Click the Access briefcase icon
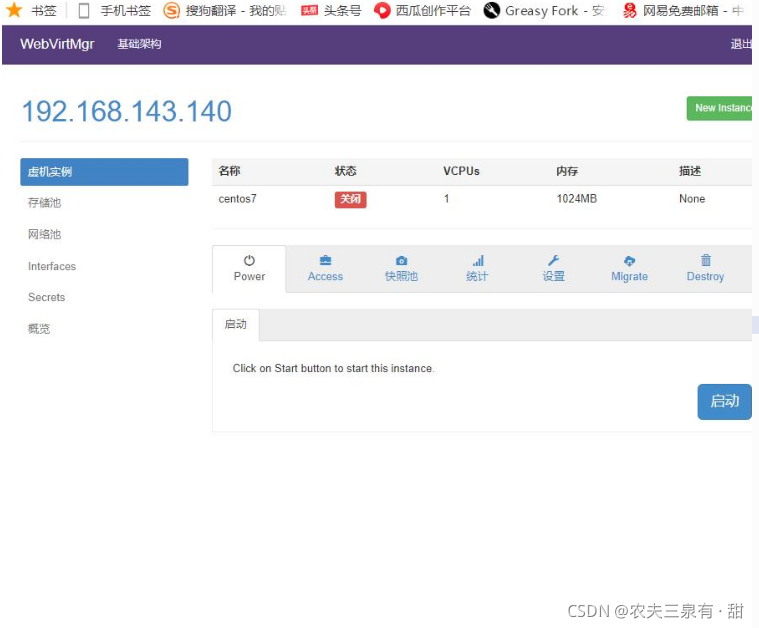The width and height of the screenshot is (759, 628). pyautogui.click(x=326, y=260)
